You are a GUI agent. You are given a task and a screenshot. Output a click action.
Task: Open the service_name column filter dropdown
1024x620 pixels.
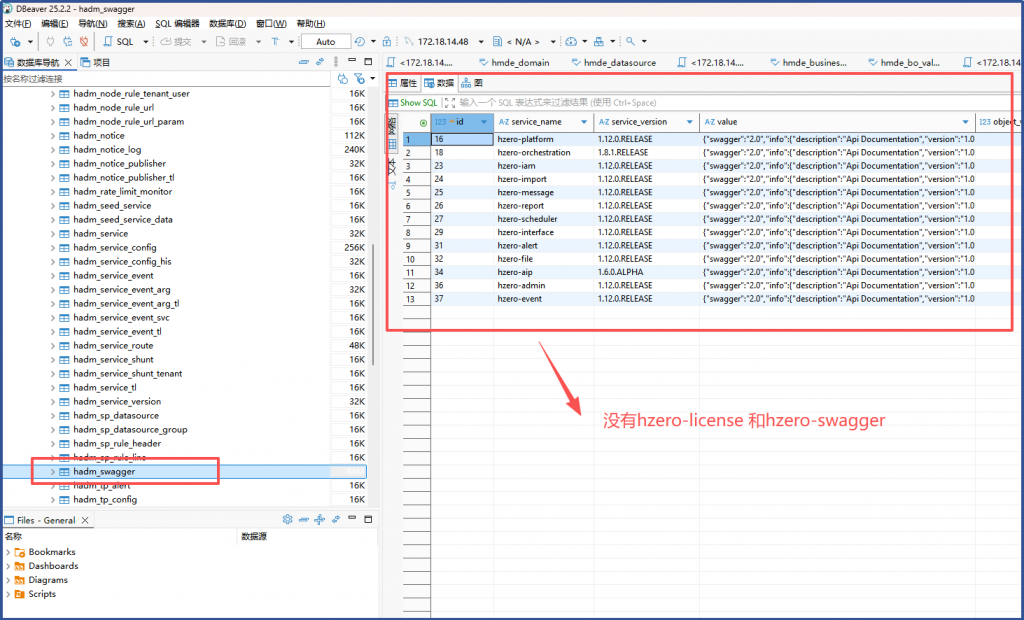pos(584,122)
